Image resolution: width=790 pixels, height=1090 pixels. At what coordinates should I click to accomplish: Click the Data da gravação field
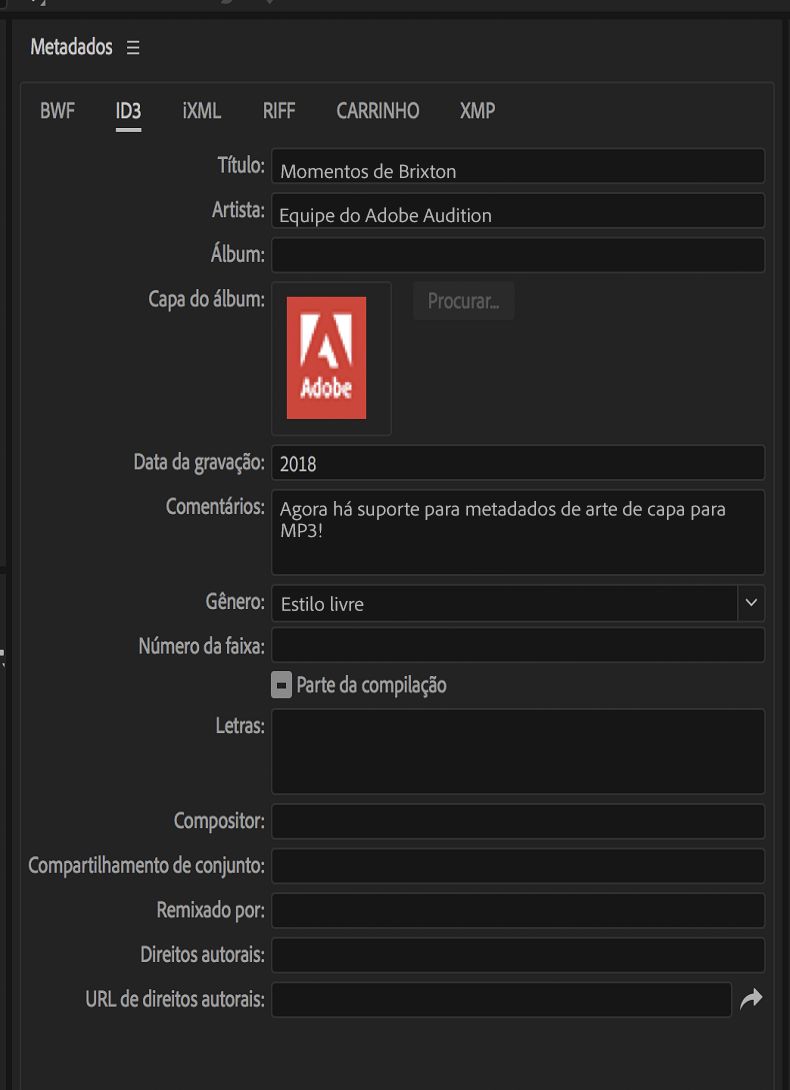tap(518, 463)
